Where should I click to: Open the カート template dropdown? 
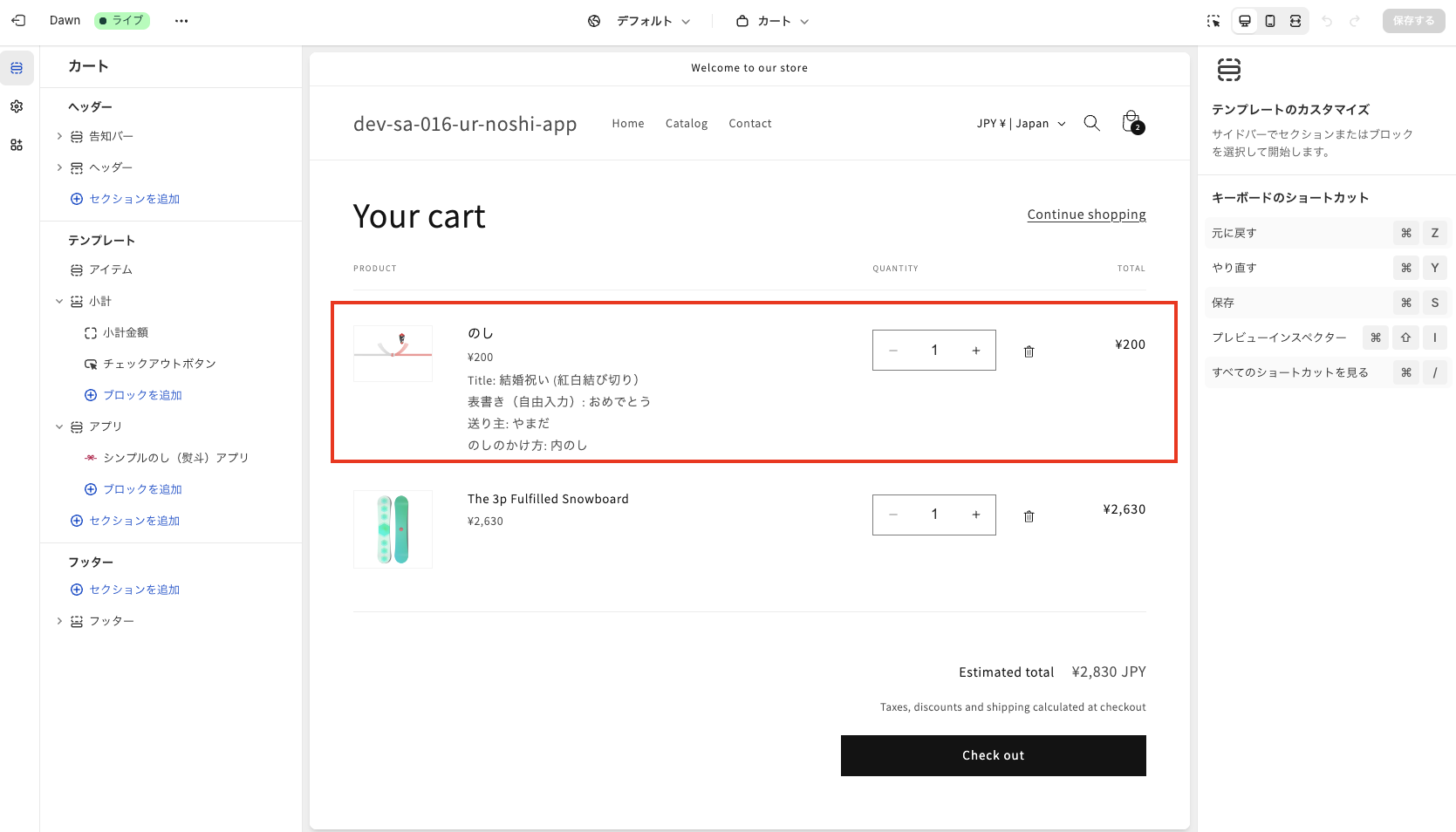[x=773, y=21]
